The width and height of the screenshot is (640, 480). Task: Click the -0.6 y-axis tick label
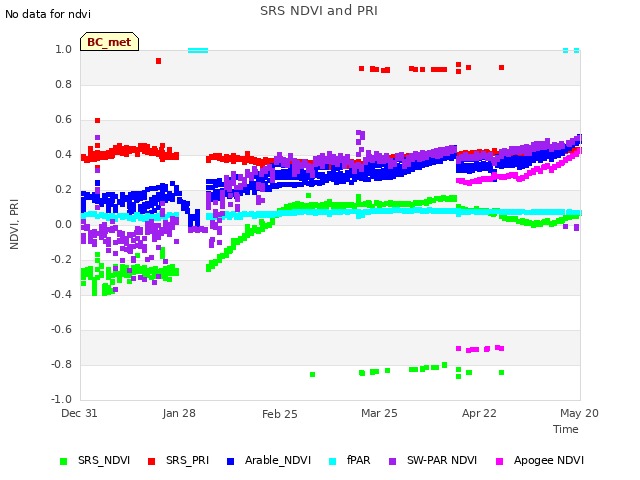pyautogui.click(x=62, y=329)
